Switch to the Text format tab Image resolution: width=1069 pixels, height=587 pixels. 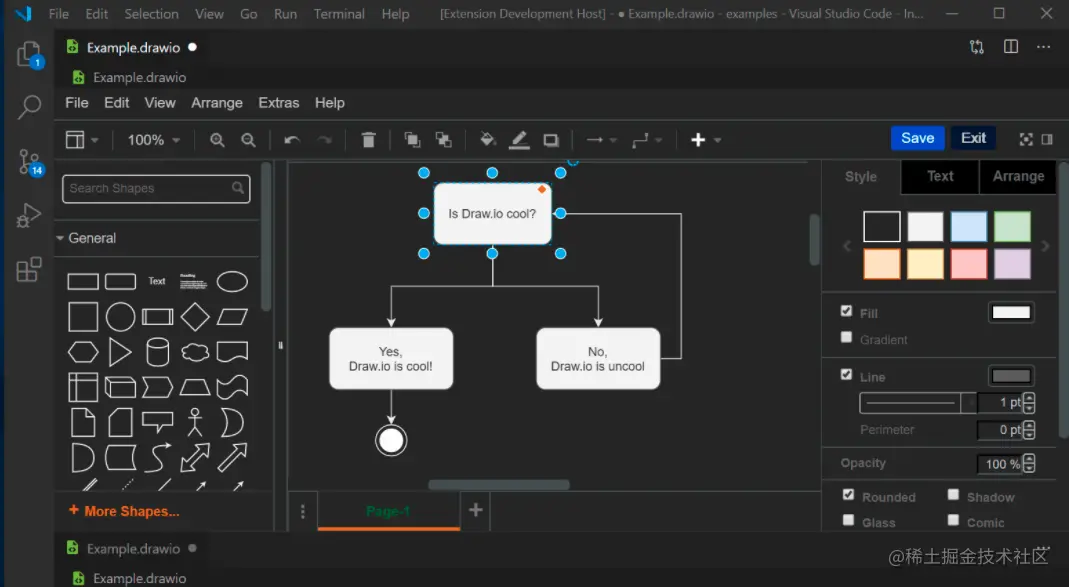[x=940, y=176]
